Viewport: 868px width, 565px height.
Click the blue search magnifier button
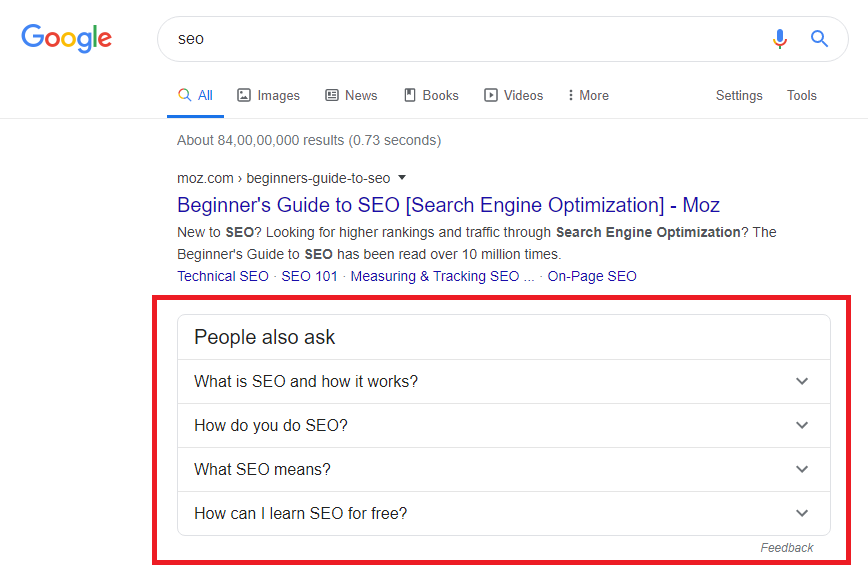click(819, 39)
